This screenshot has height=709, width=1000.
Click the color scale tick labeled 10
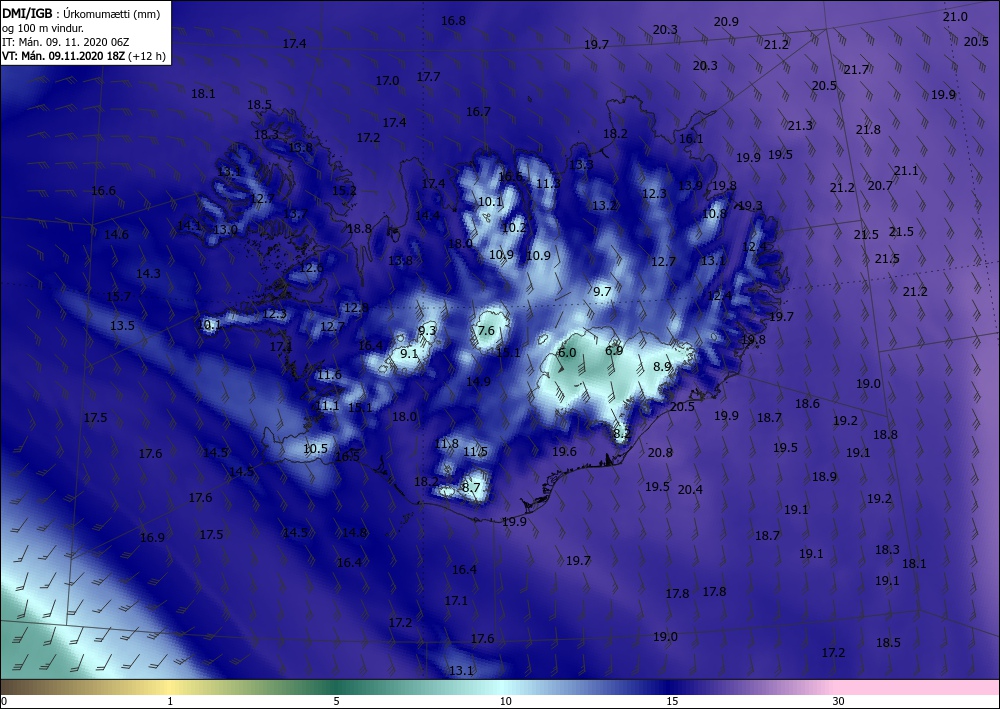coord(506,701)
